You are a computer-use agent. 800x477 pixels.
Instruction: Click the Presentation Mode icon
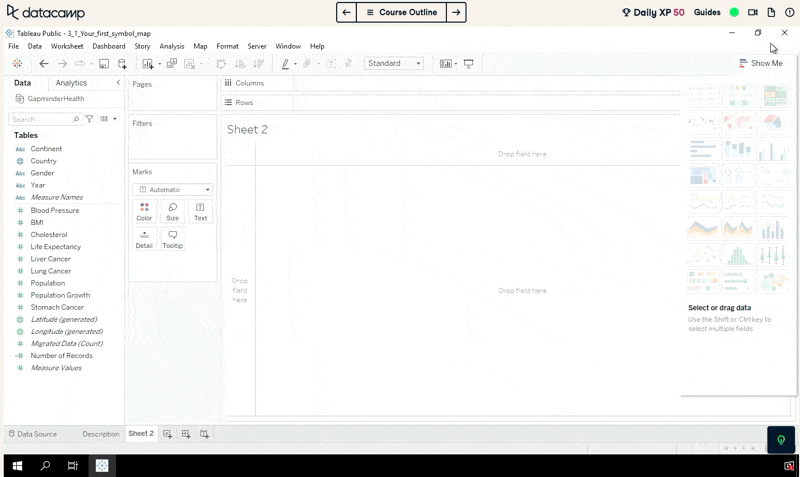pos(468,64)
